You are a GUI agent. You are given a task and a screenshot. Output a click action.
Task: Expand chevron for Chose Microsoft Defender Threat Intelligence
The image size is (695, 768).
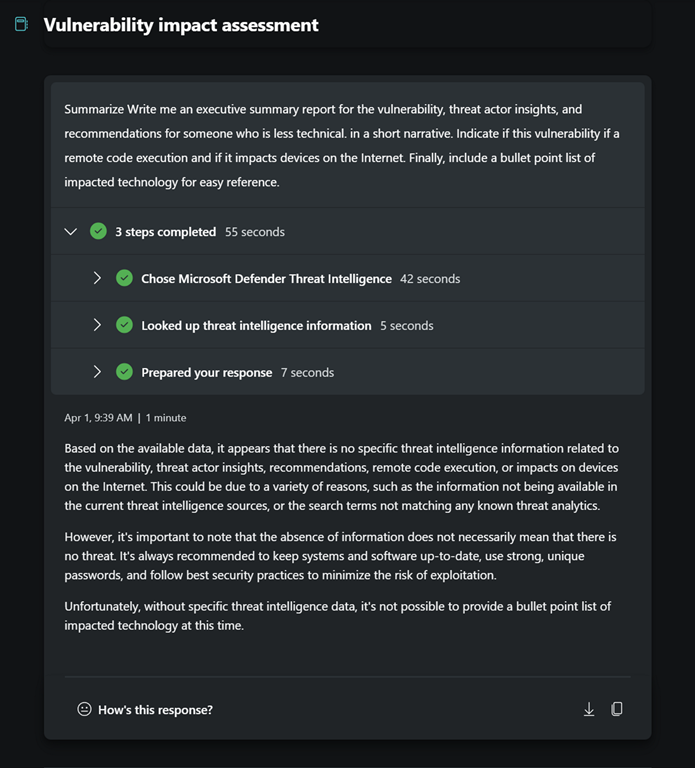click(x=97, y=278)
